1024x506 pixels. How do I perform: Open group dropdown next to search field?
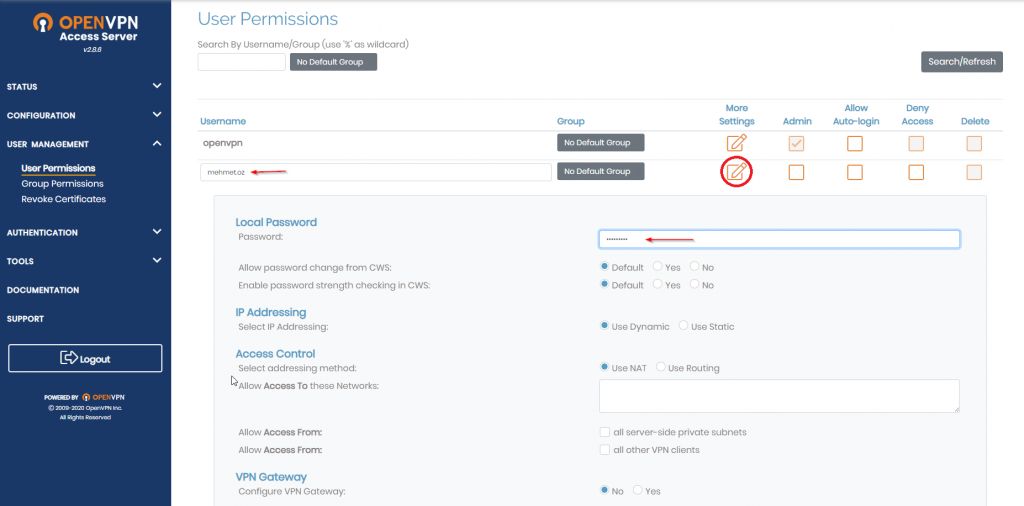(333, 62)
